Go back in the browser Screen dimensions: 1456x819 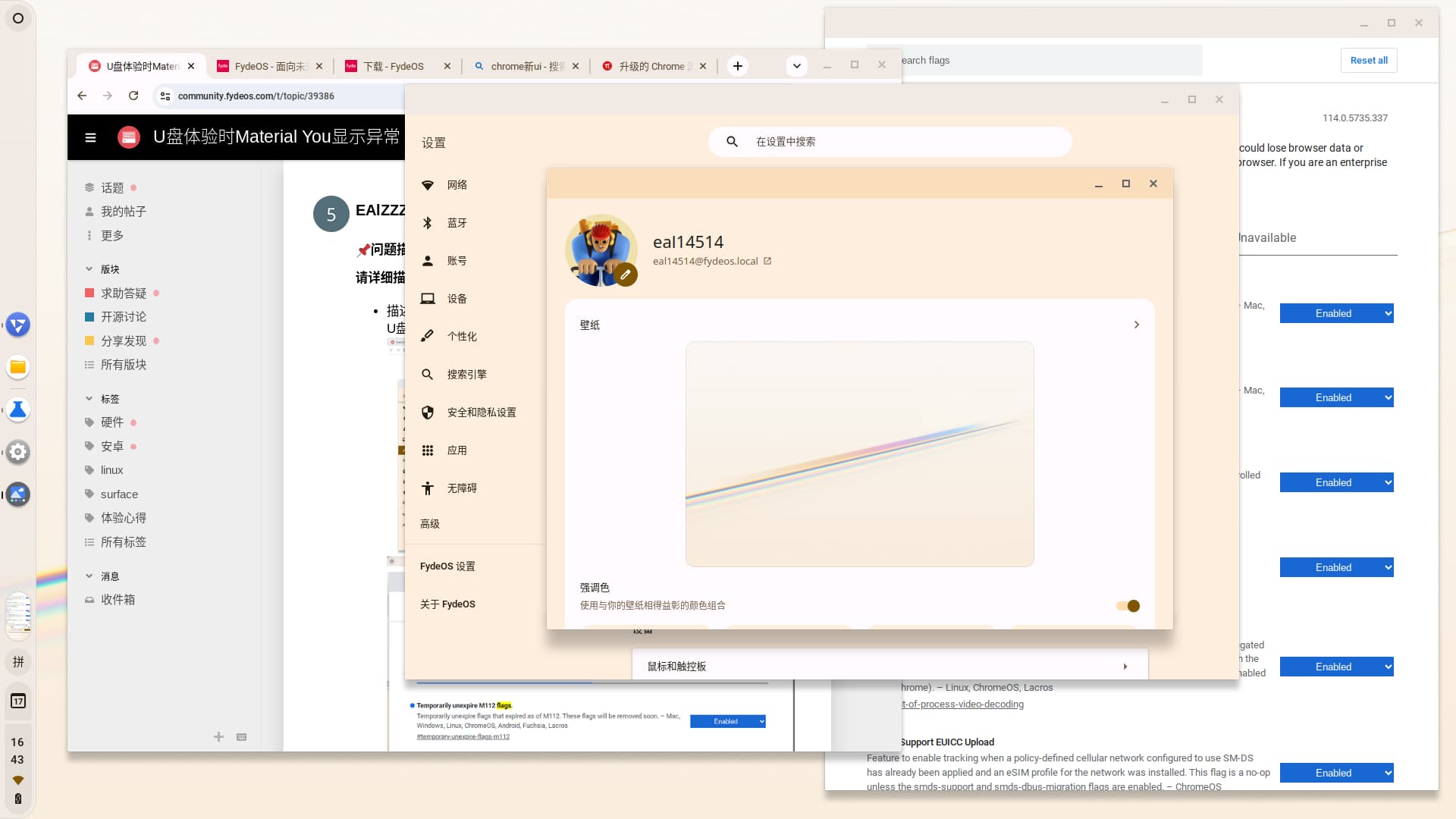pos(82,96)
